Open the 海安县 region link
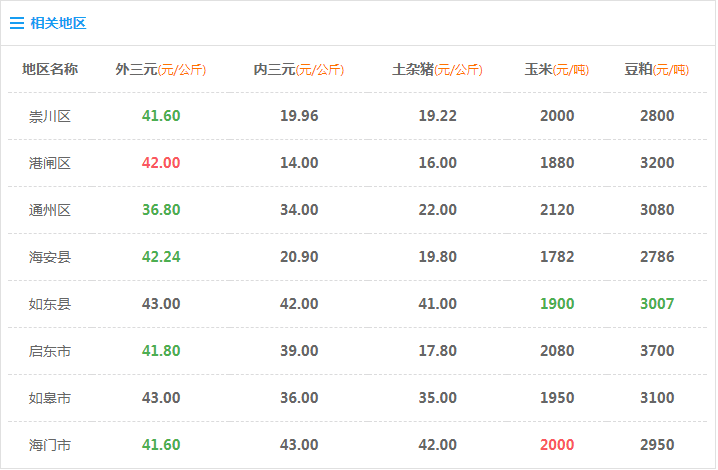This screenshot has width=718, height=470. (x=50, y=257)
